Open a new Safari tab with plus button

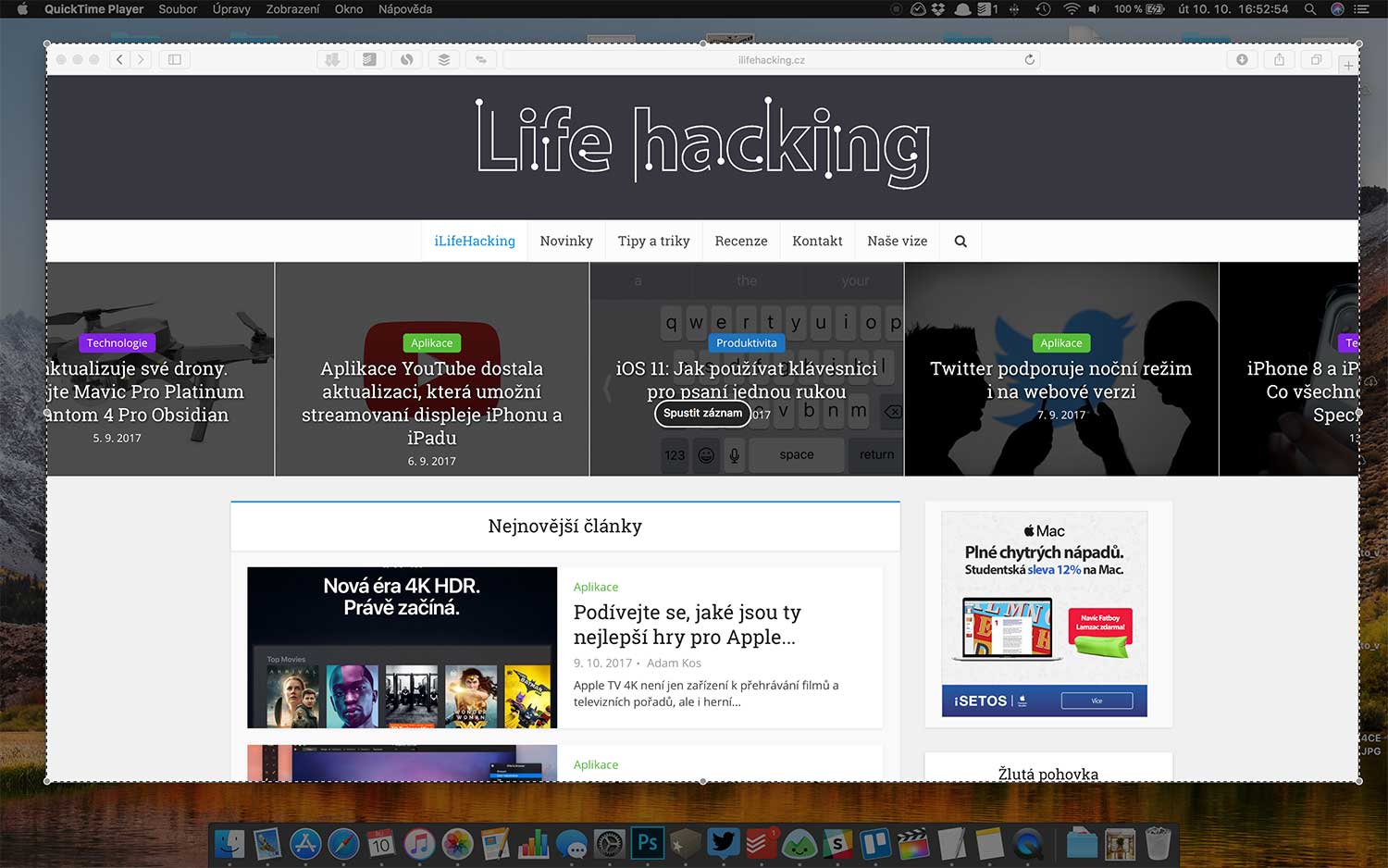pos(1348,65)
